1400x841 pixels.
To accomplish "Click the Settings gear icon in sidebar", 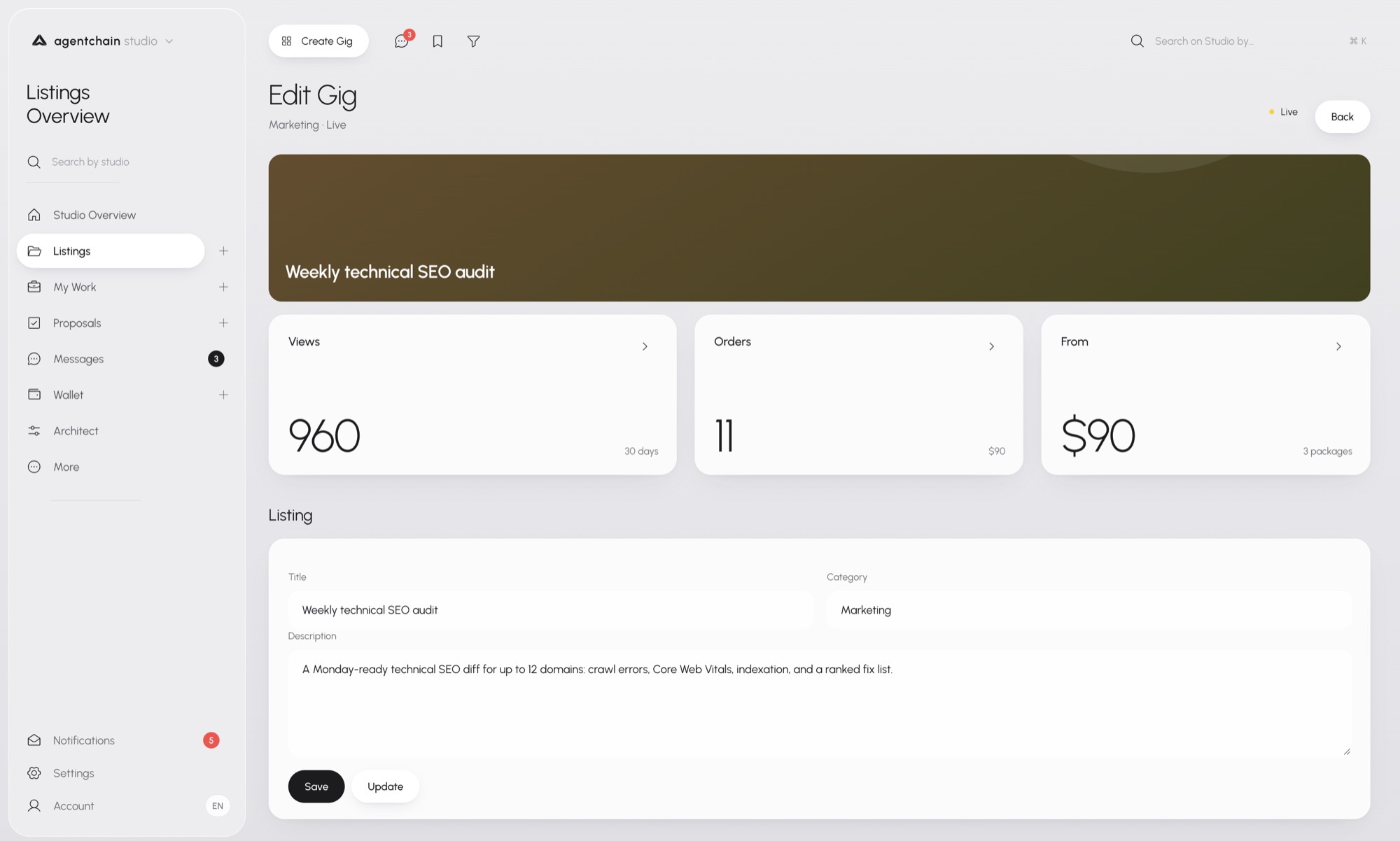I will [x=34, y=773].
